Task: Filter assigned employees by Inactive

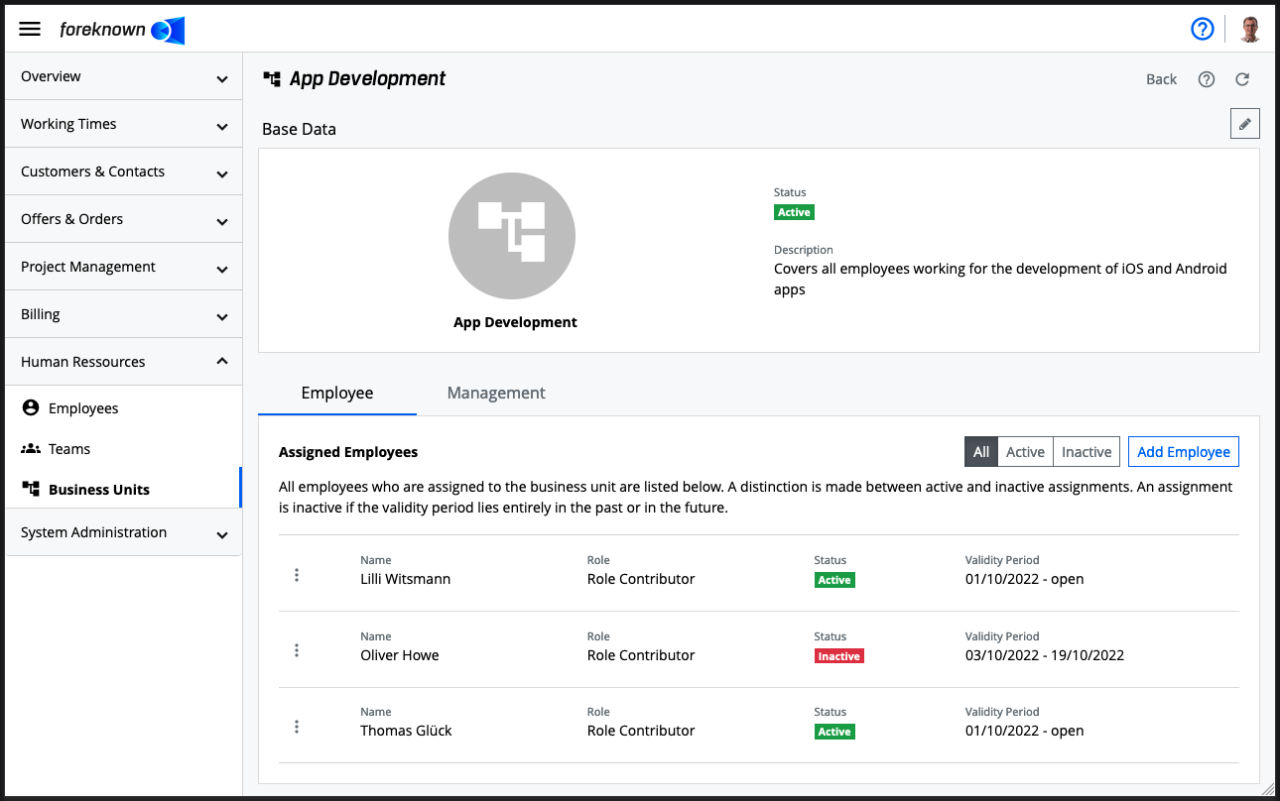Action: [x=1086, y=452]
